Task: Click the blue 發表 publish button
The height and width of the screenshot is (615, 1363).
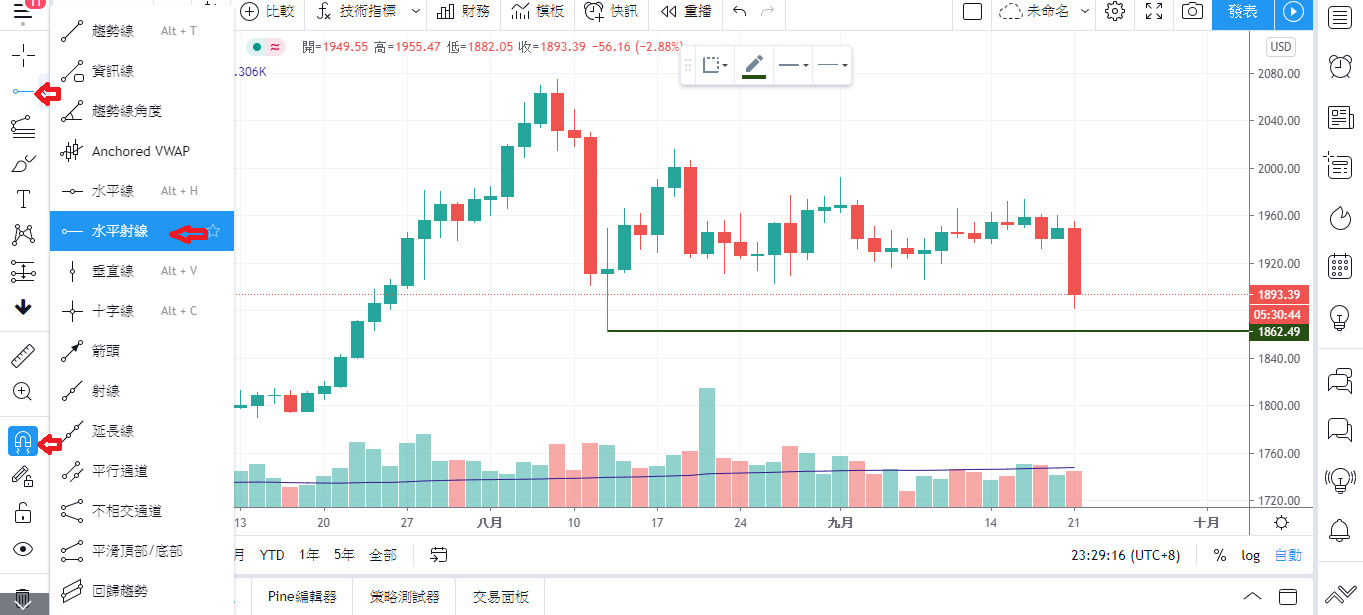Action: (x=1242, y=12)
